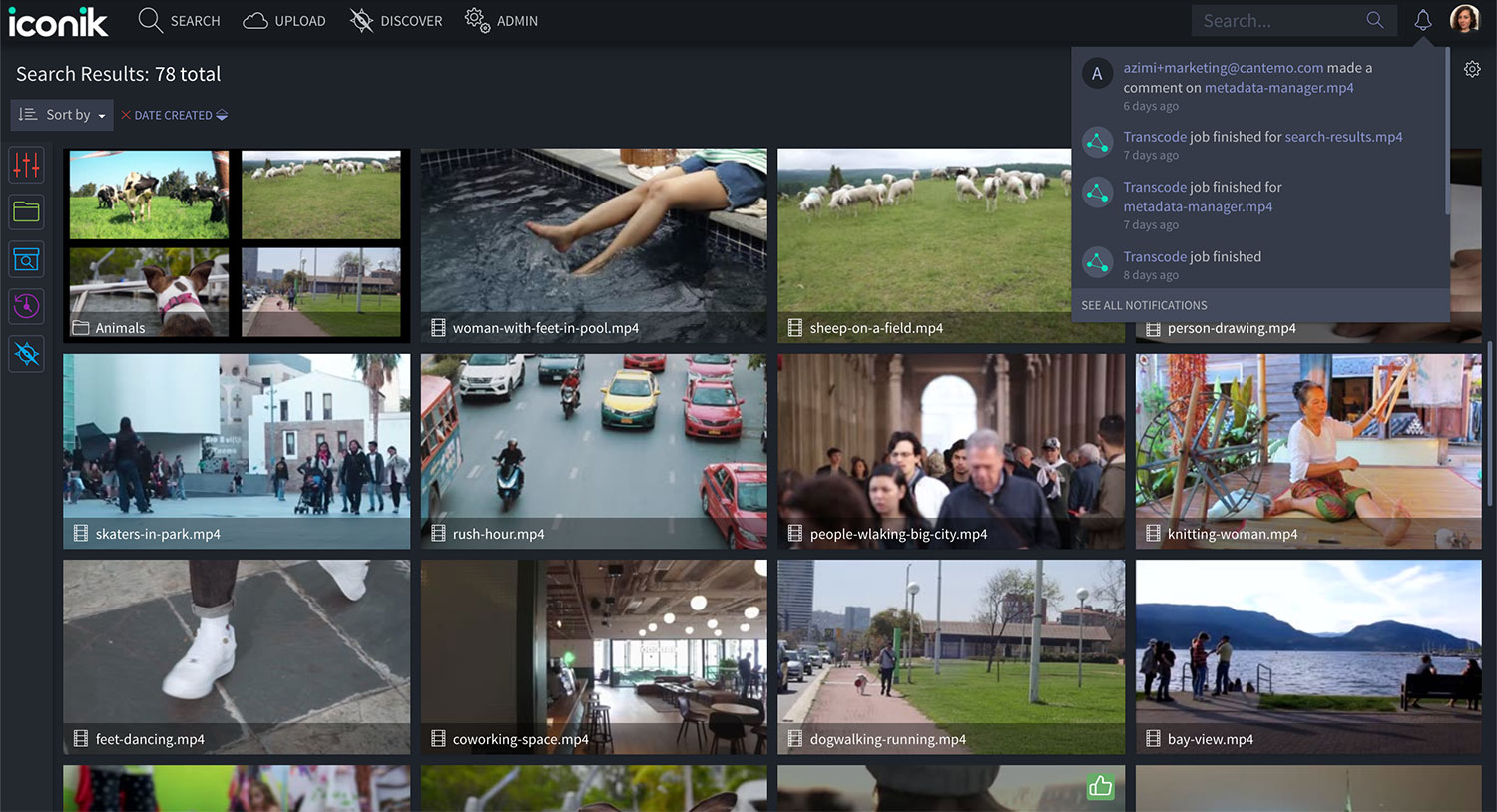Open rush-hour.mp4 thumbnail

click(594, 451)
